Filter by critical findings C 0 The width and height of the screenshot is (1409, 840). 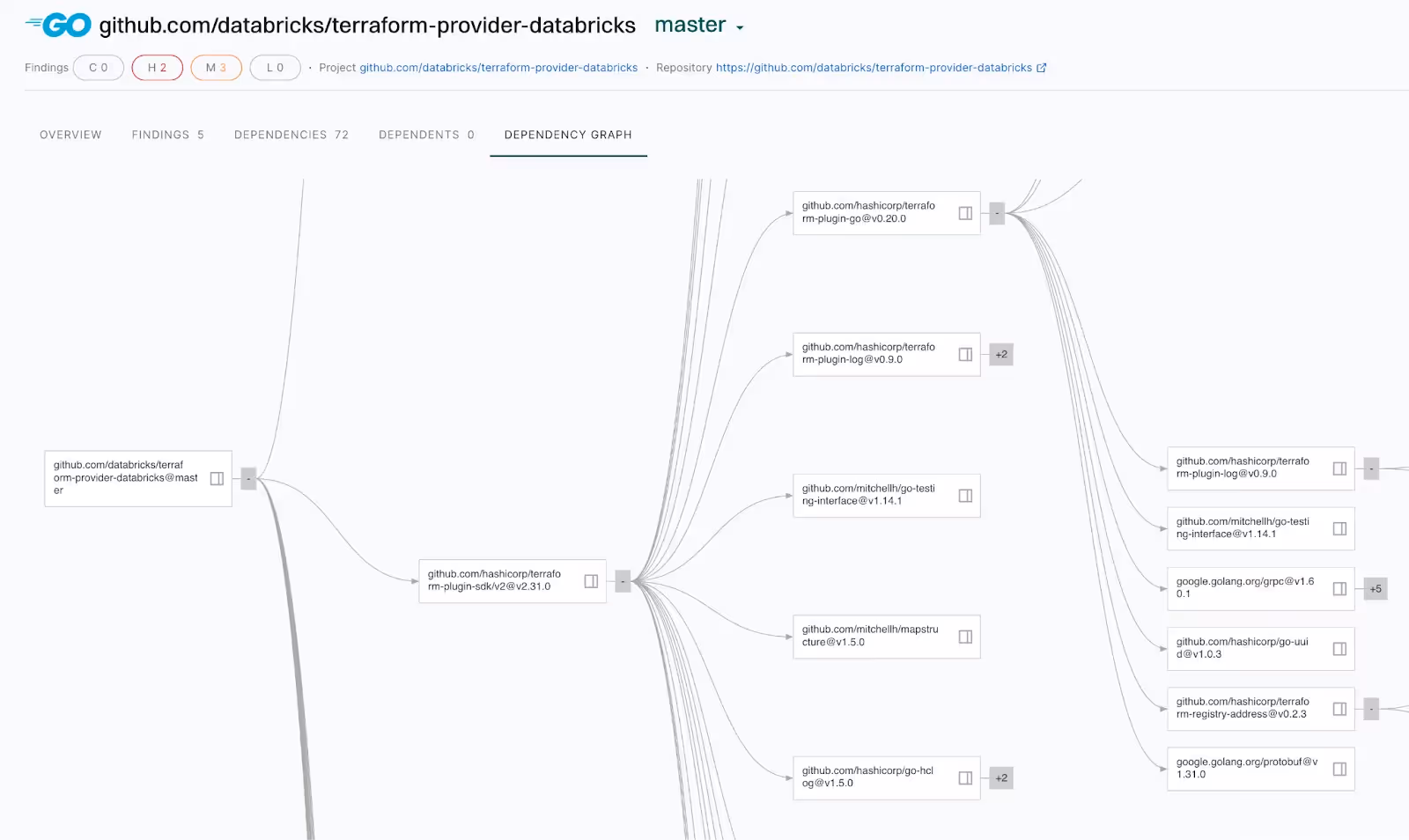point(99,68)
